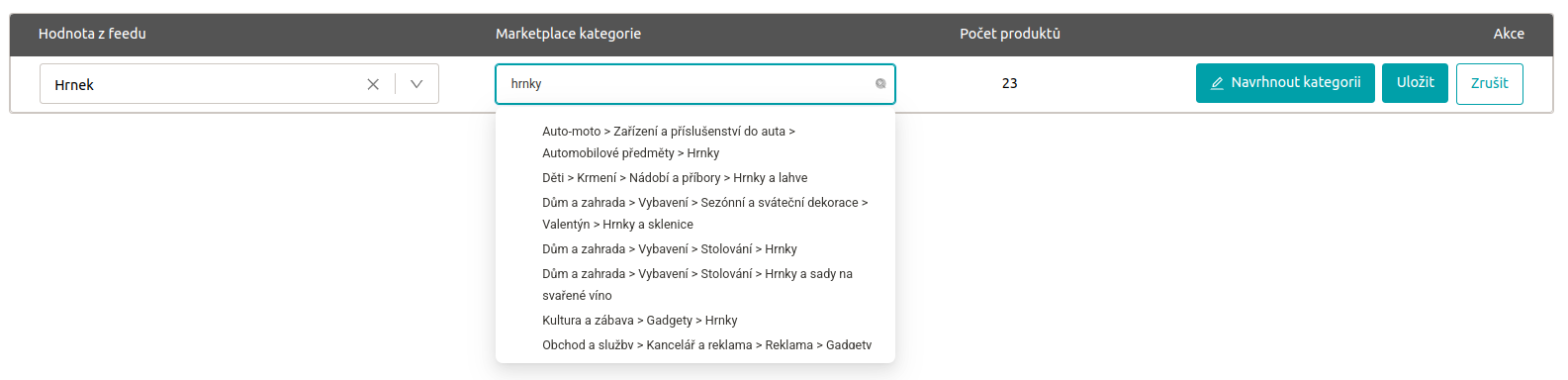Select Kultura a zábava > Gadgety > Hrnky
Viewport: 1568px width, 380px height.
tap(695, 321)
